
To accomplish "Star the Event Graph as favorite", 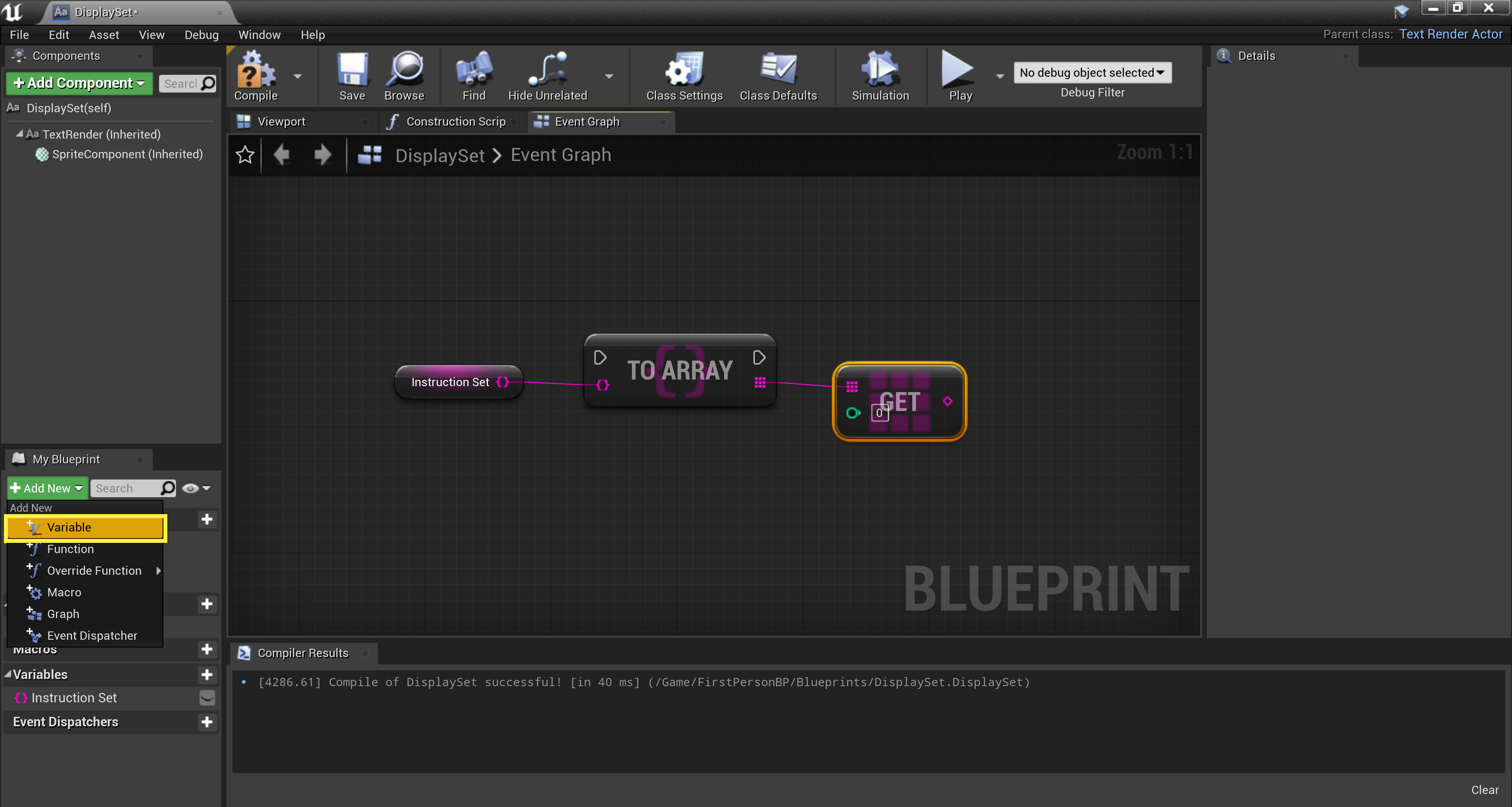I will (x=245, y=155).
